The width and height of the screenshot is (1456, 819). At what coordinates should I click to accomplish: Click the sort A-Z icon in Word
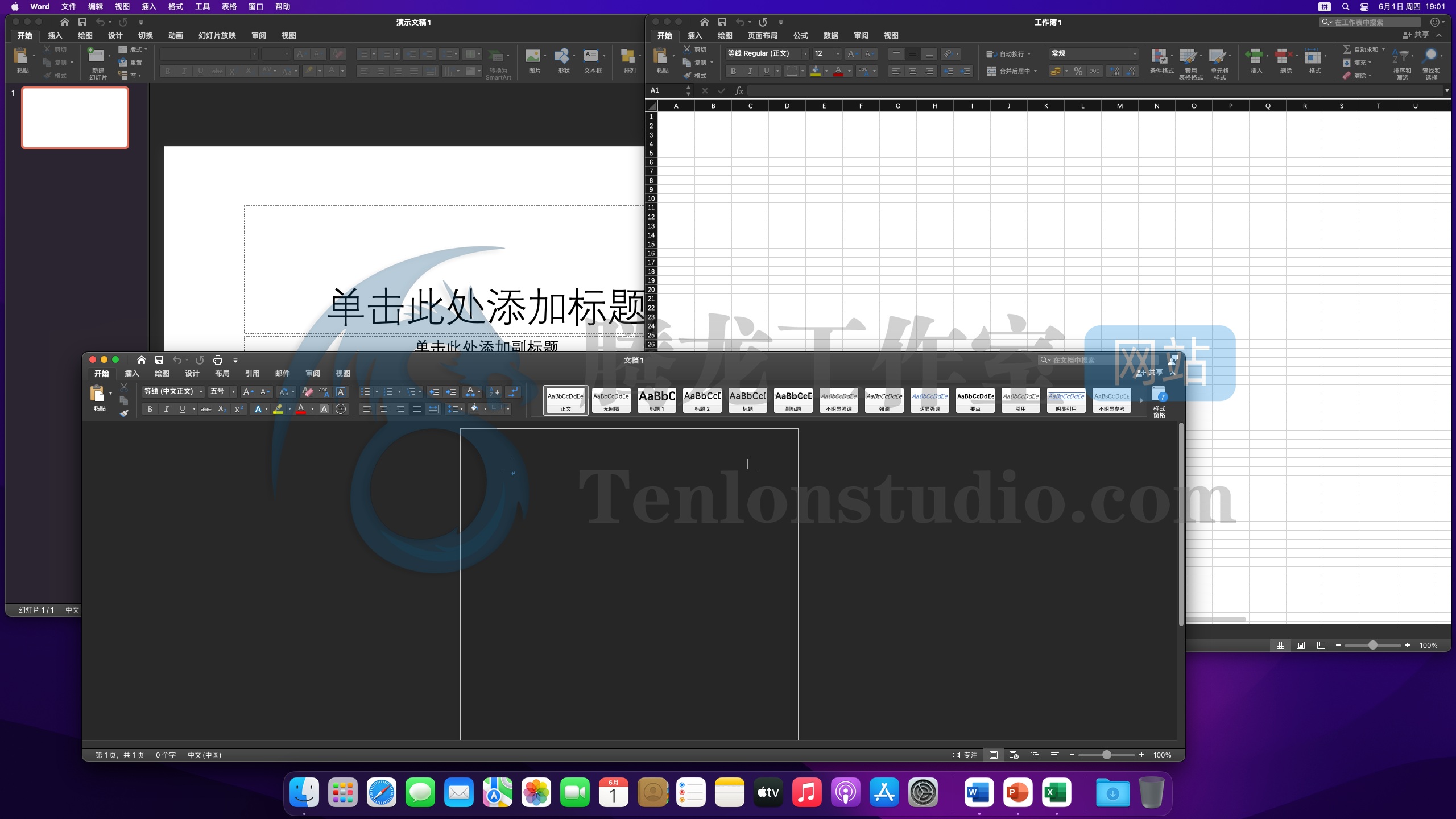494,392
